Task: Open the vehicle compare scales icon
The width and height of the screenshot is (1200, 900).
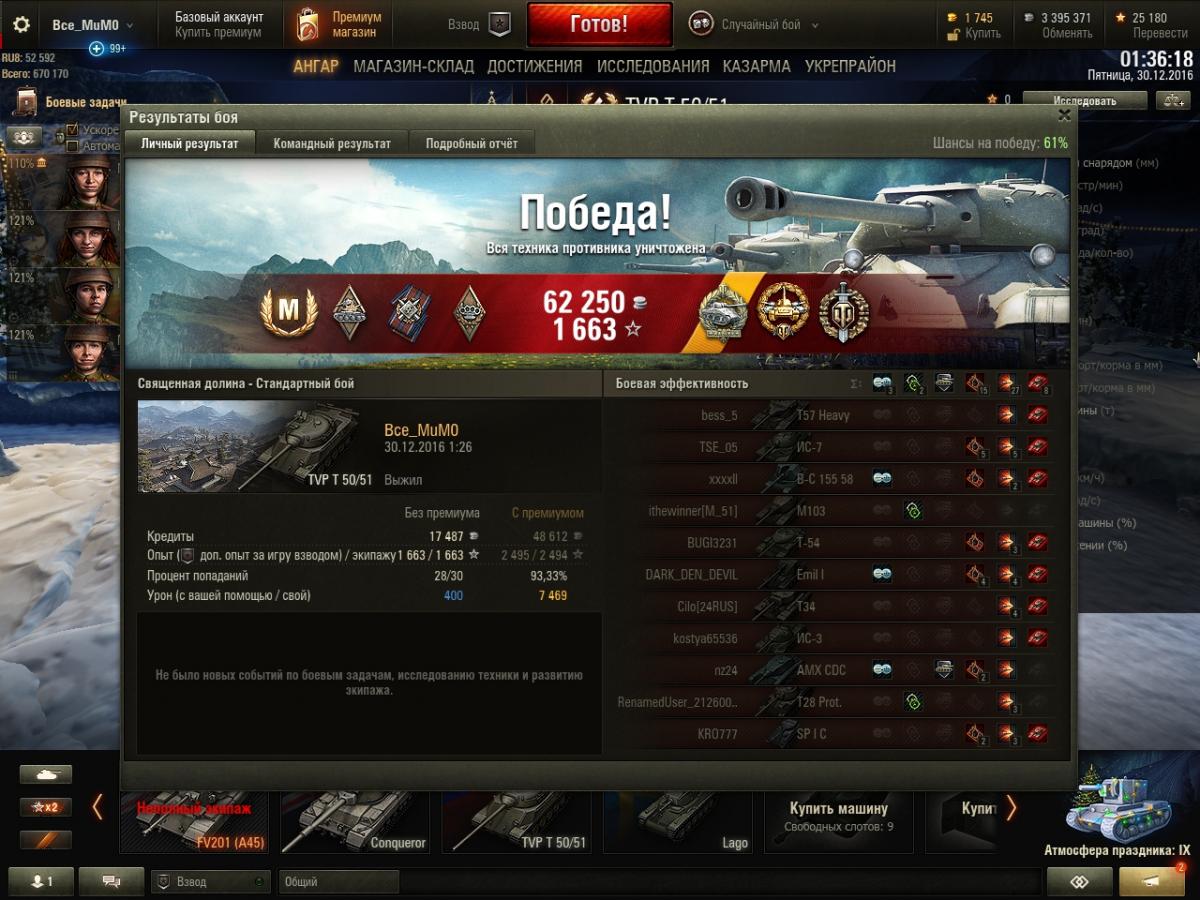Action: [1171, 101]
